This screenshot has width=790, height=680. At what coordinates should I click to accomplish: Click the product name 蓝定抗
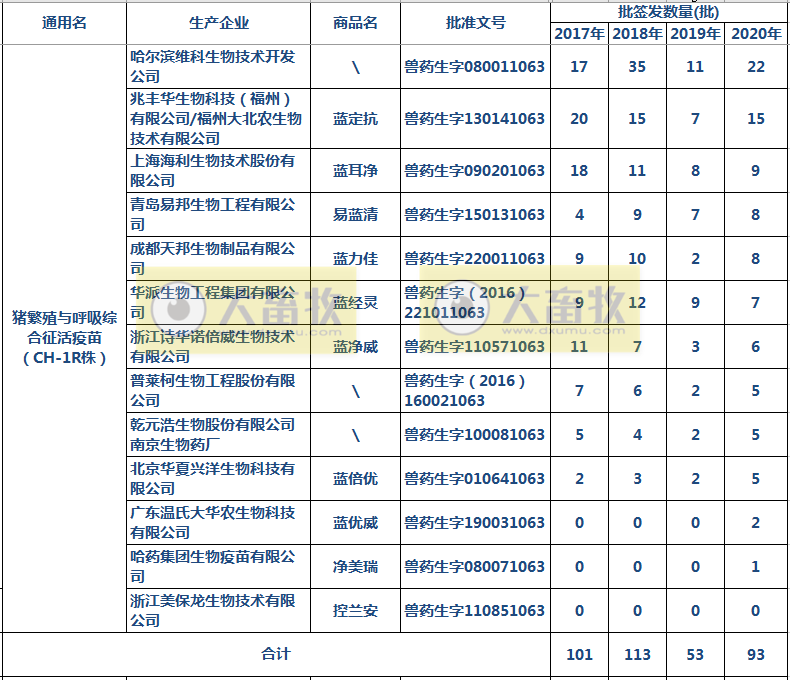[x=356, y=119]
